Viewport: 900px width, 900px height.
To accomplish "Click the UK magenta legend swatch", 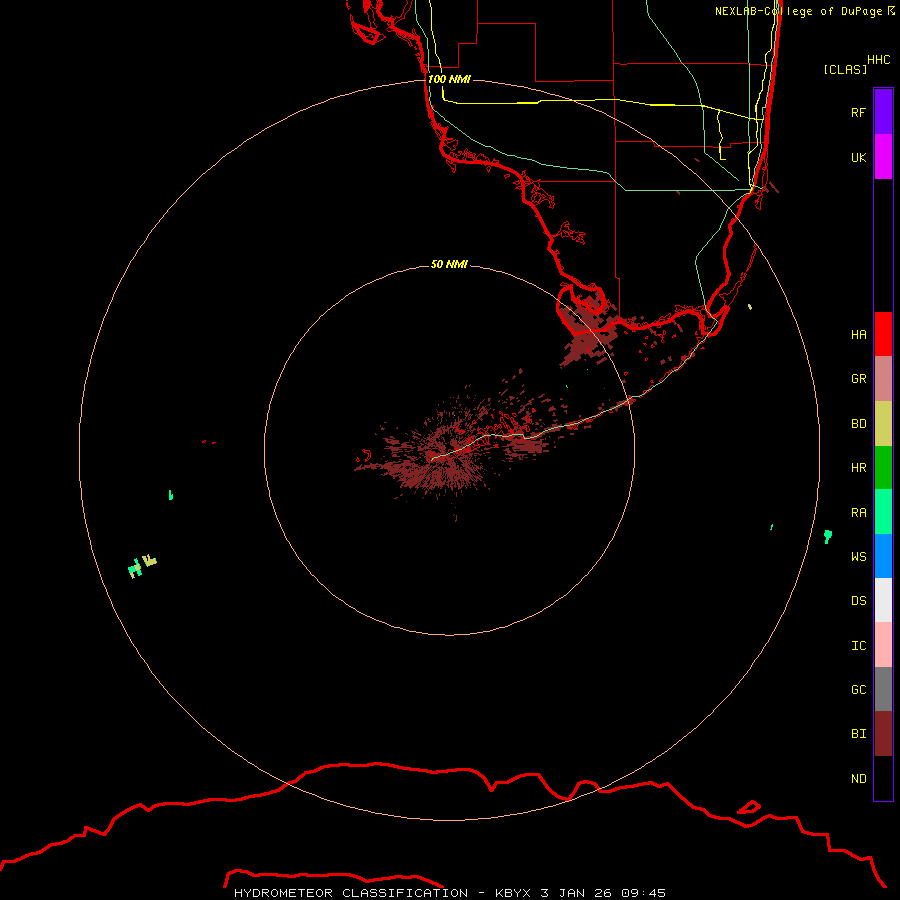I will click(883, 157).
